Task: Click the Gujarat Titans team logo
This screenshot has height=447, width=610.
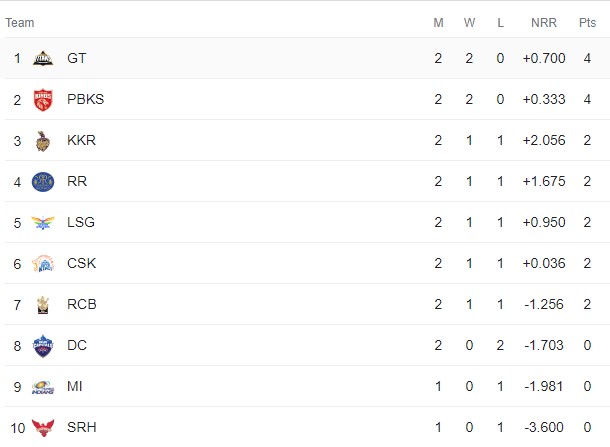Action: [43, 58]
